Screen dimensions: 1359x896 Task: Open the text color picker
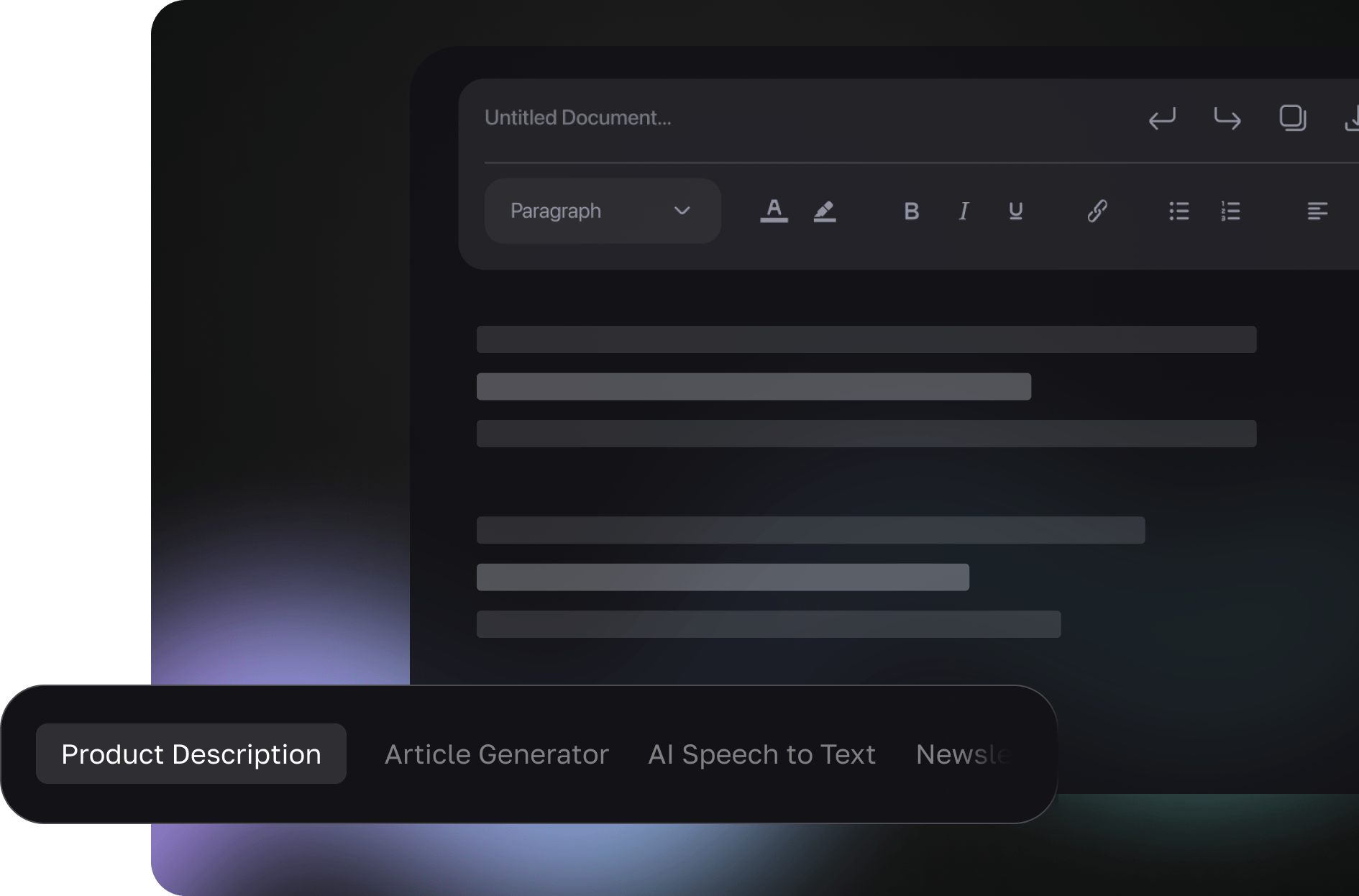click(x=774, y=211)
